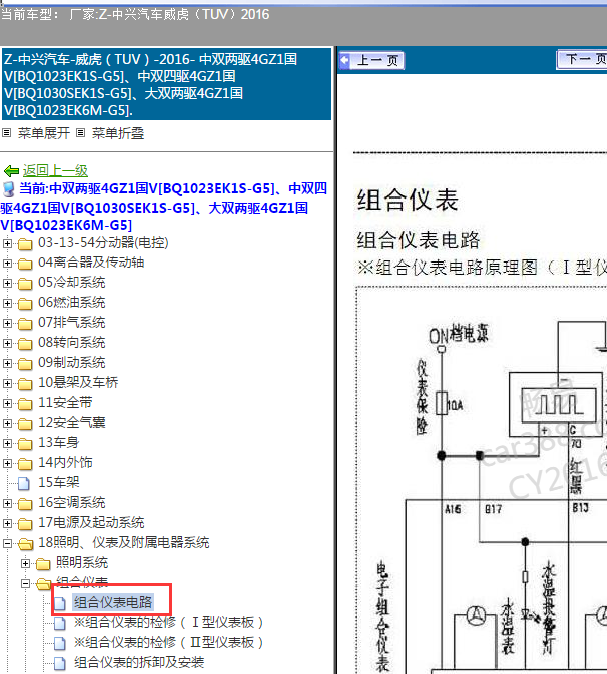Expand the 16空调系统 node

(7, 503)
